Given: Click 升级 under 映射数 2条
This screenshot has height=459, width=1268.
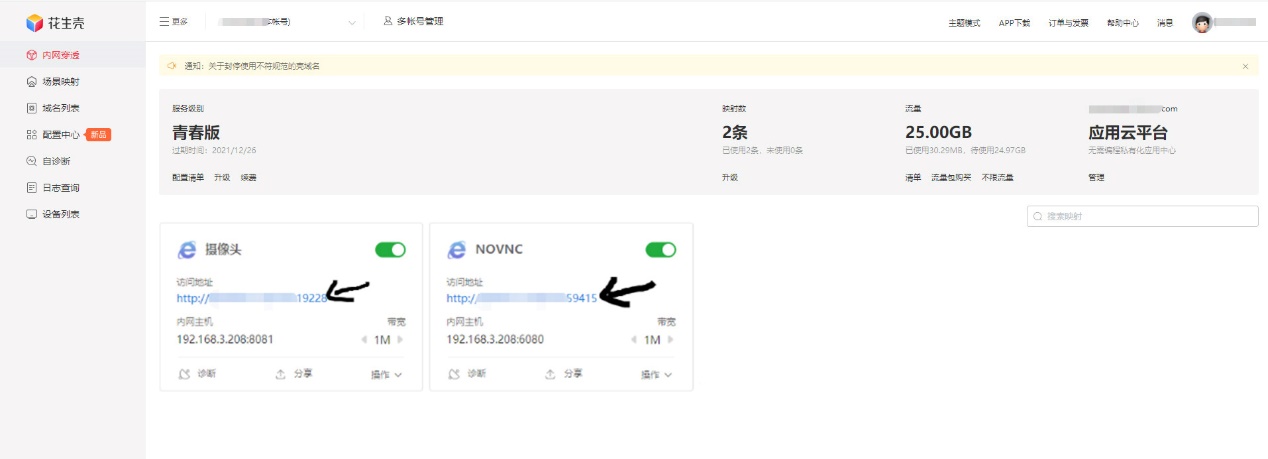Looking at the screenshot, I should (x=730, y=177).
